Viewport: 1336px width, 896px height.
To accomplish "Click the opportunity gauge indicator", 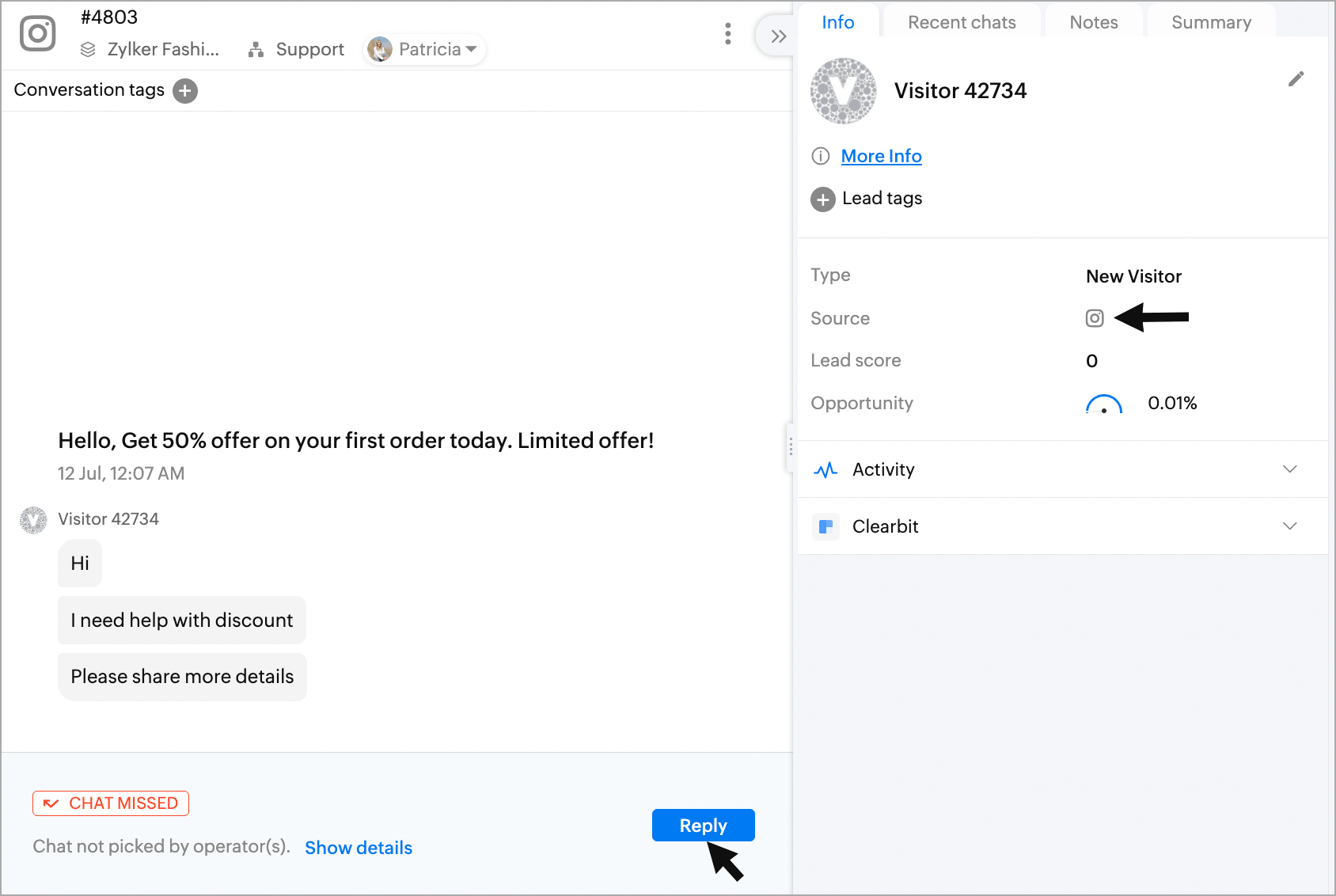I will pos(1103,404).
